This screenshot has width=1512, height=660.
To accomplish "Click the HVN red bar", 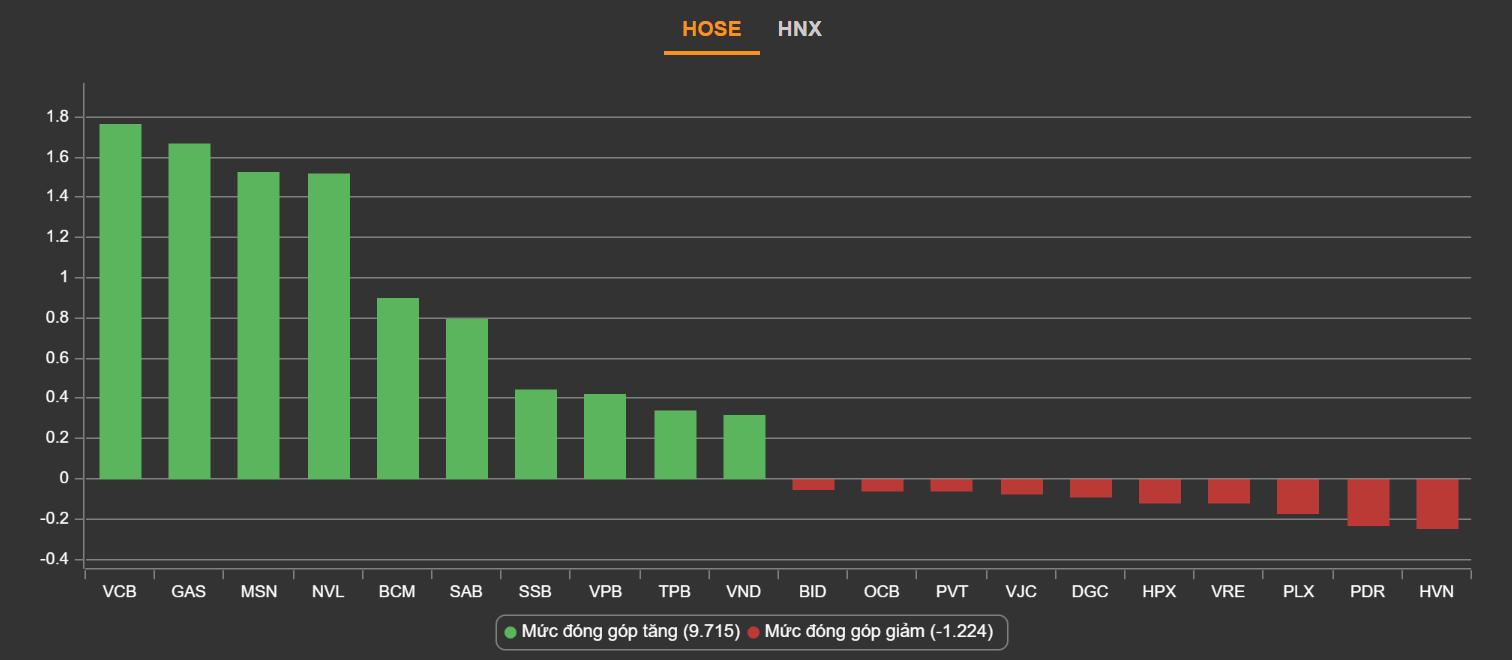I will click(x=1437, y=504).
